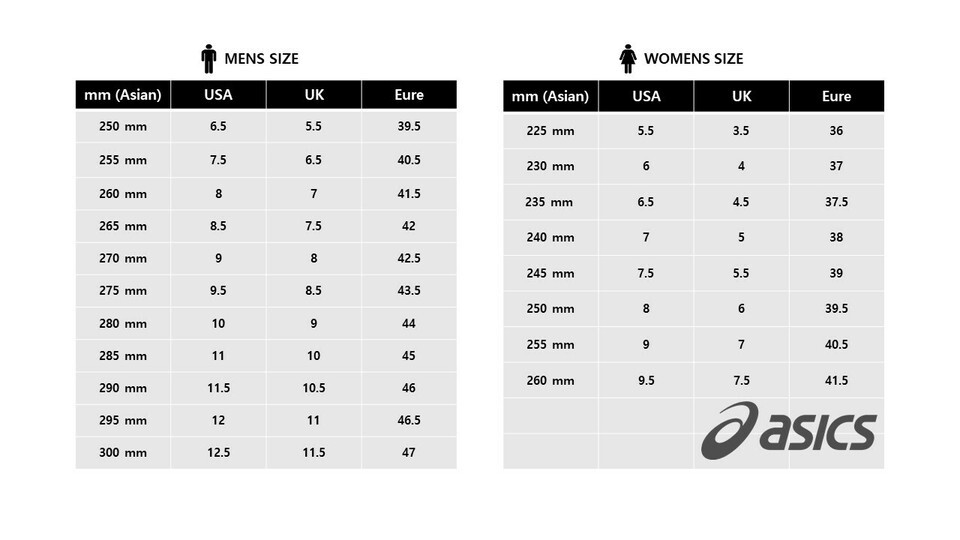This screenshot has width=960, height=540.
Task: Select the MENS SIZE heading
Action: tap(262, 59)
